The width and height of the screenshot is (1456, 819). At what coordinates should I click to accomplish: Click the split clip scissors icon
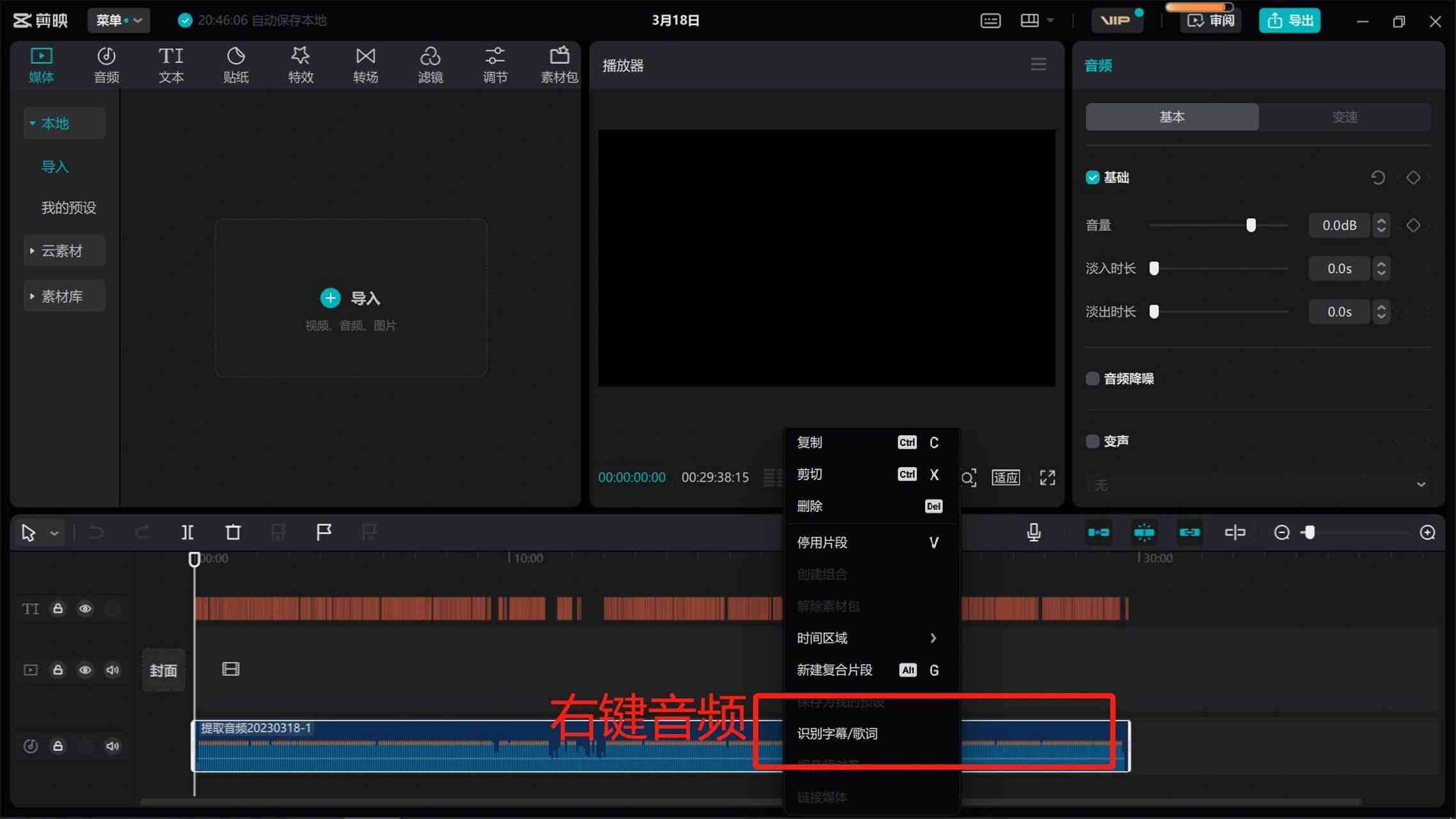(x=186, y=532)
